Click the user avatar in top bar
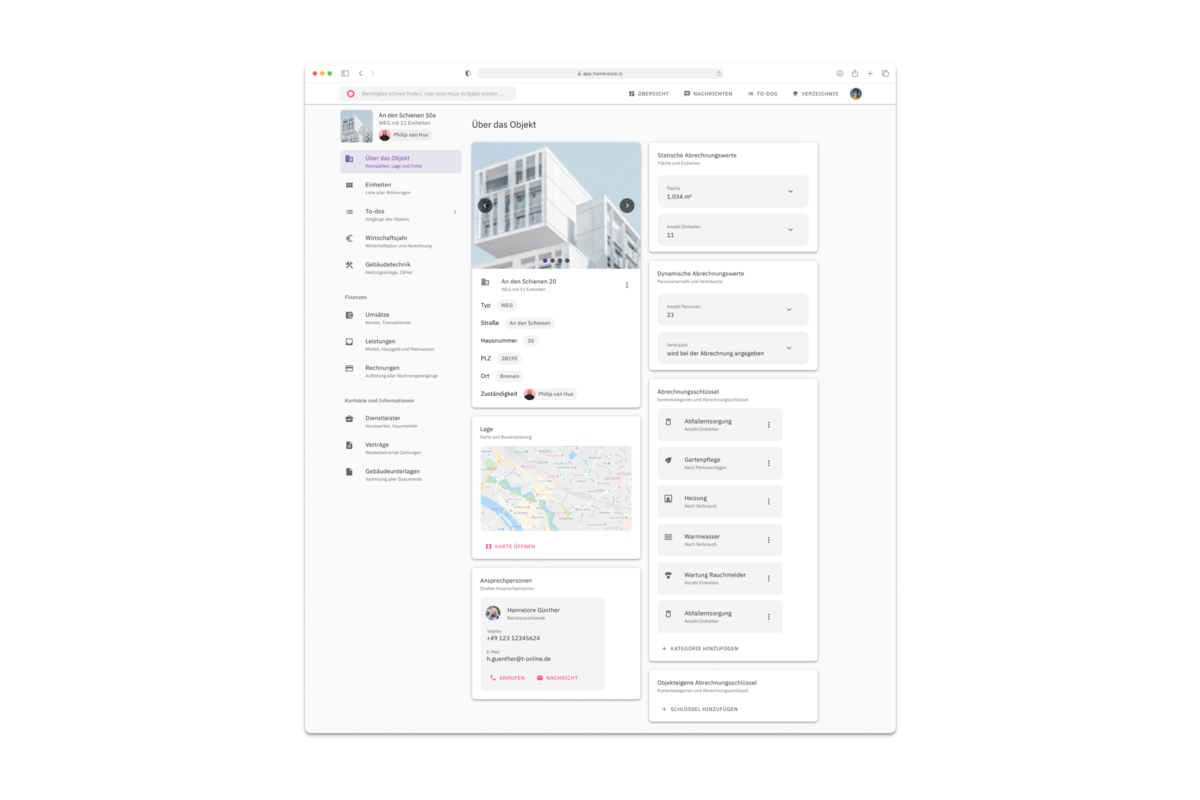1200x800 pixels. [856, 93]
